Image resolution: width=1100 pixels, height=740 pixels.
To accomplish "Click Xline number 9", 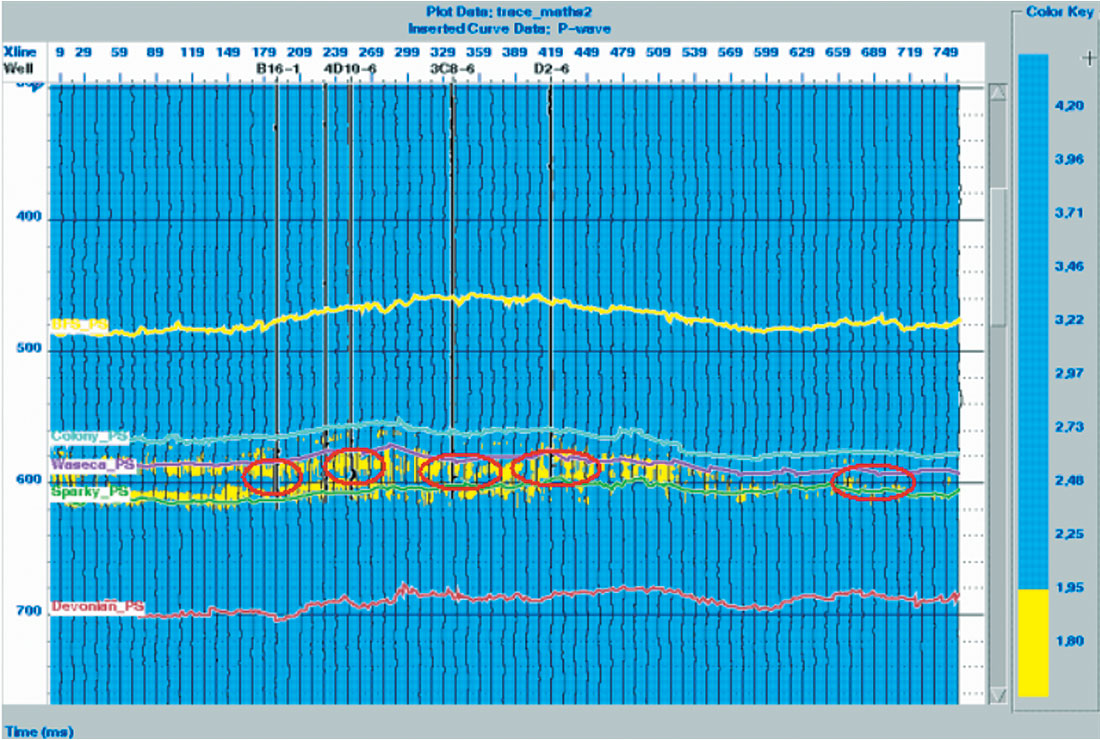I will coord(60,52).
